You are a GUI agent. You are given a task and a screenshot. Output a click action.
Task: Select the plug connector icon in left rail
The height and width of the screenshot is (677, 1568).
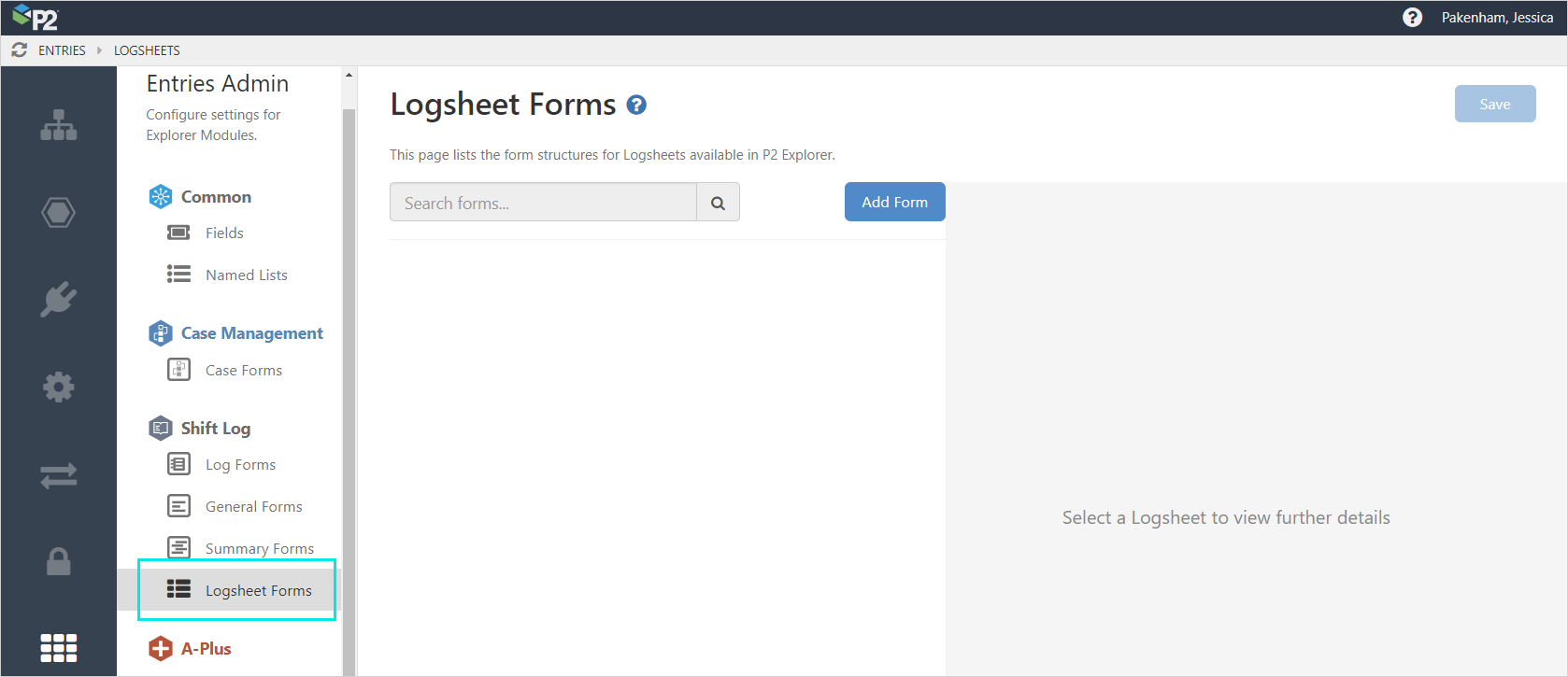(x=58, y=300)
